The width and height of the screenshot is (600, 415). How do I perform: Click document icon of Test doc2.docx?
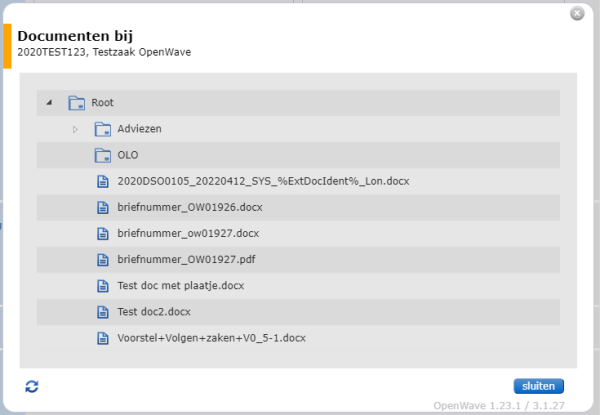coord(103,312)
